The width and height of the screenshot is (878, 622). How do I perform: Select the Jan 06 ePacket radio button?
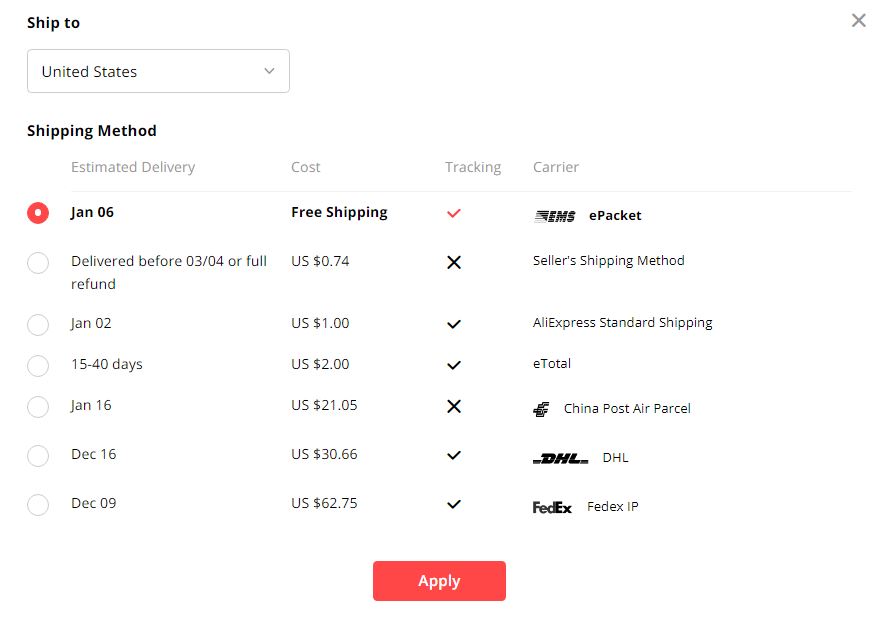click(38, 213)
